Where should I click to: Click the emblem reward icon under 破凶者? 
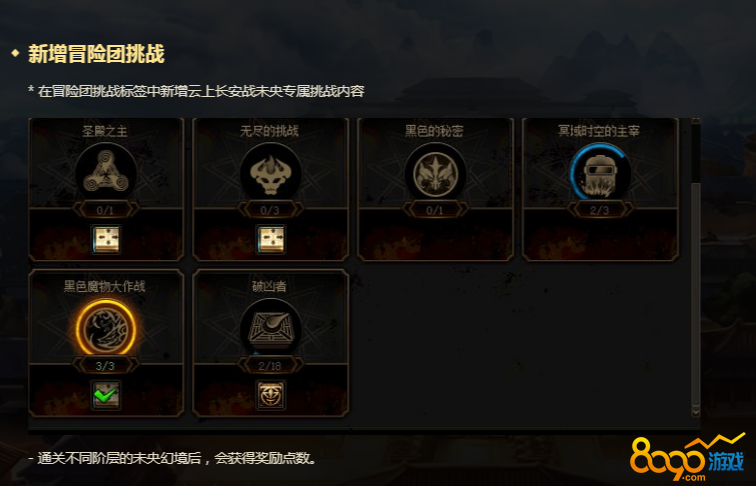click(x=270, y=395)
